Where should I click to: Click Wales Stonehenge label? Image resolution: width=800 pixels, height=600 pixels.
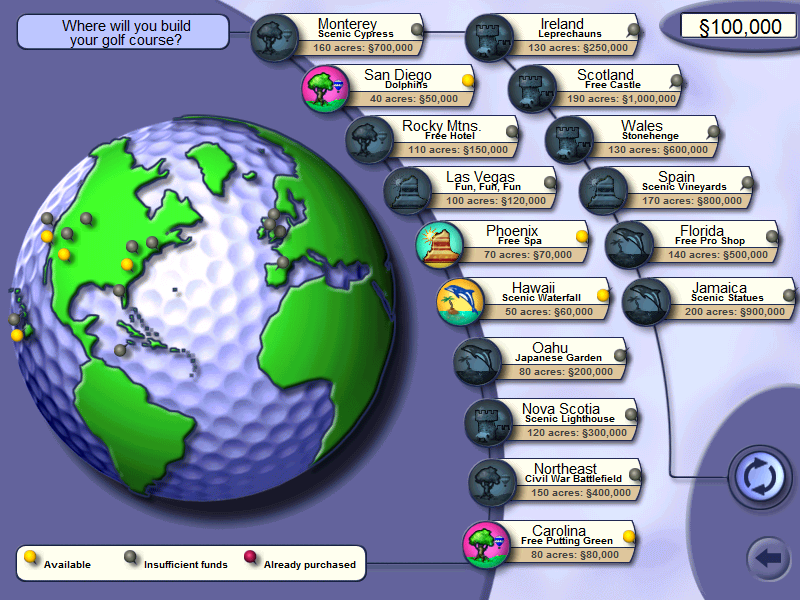(x=650, y=136)
